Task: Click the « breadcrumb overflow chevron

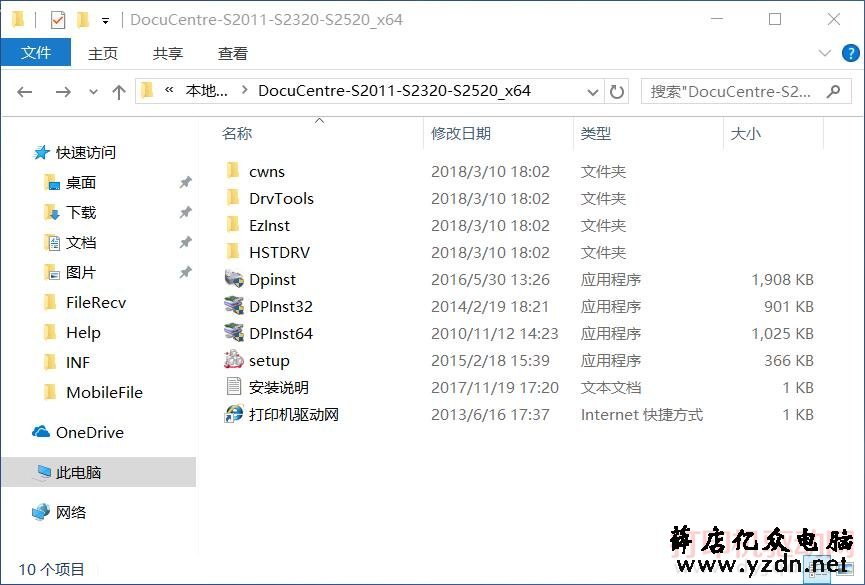Action: (x=169, y=90)
